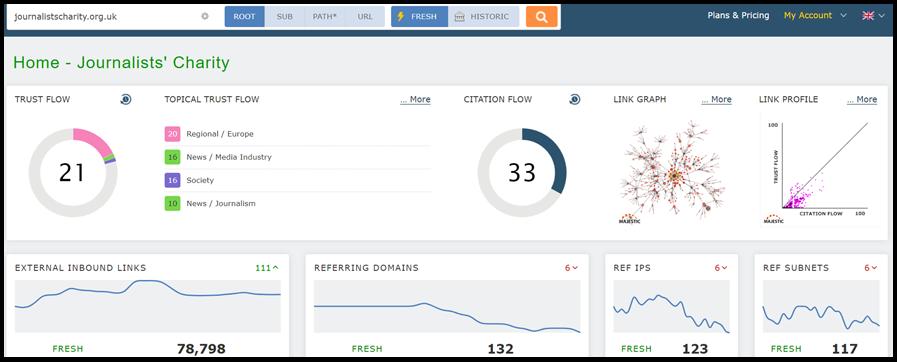Click green 10 Journalism score swatch
This screenshot has height=362, width=897.
(x=172, y=203)
